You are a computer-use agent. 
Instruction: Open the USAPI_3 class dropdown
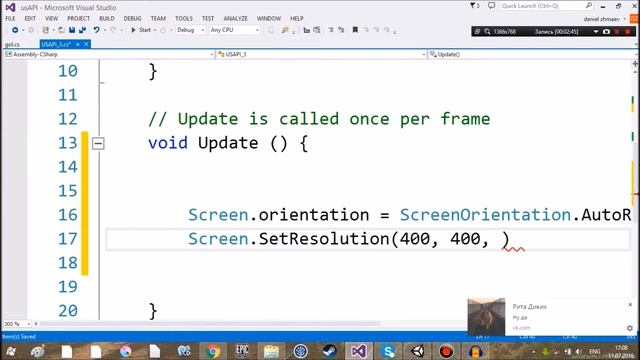pos(322,54)
